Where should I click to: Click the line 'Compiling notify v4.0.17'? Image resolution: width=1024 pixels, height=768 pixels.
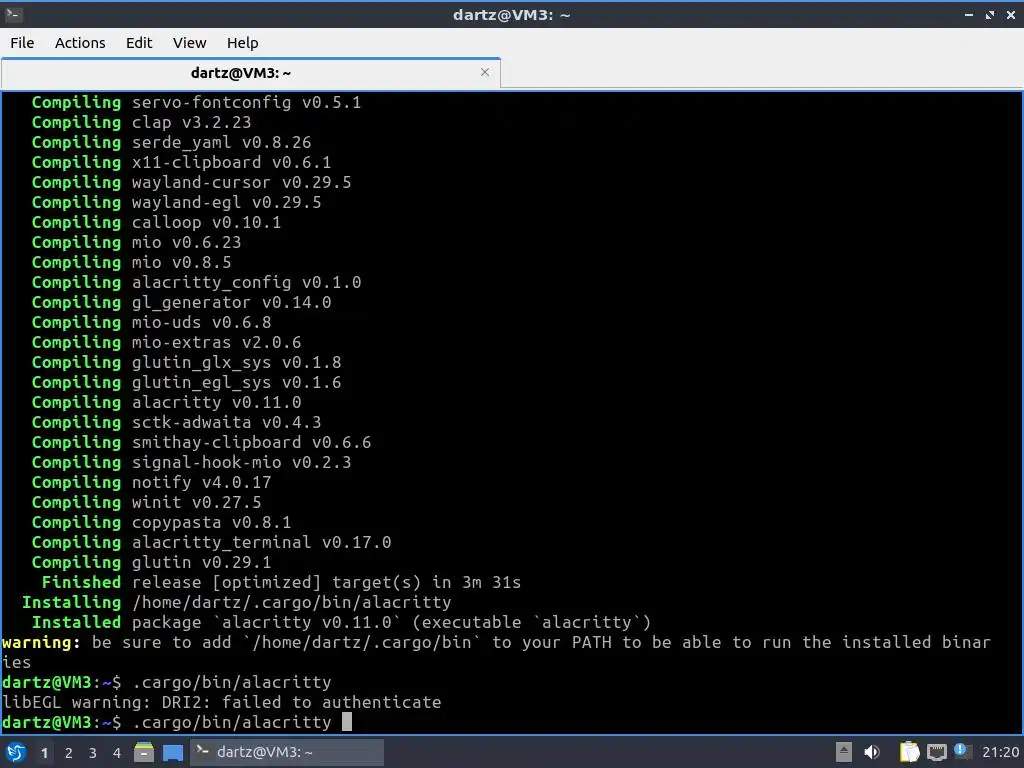click(151, 482)
